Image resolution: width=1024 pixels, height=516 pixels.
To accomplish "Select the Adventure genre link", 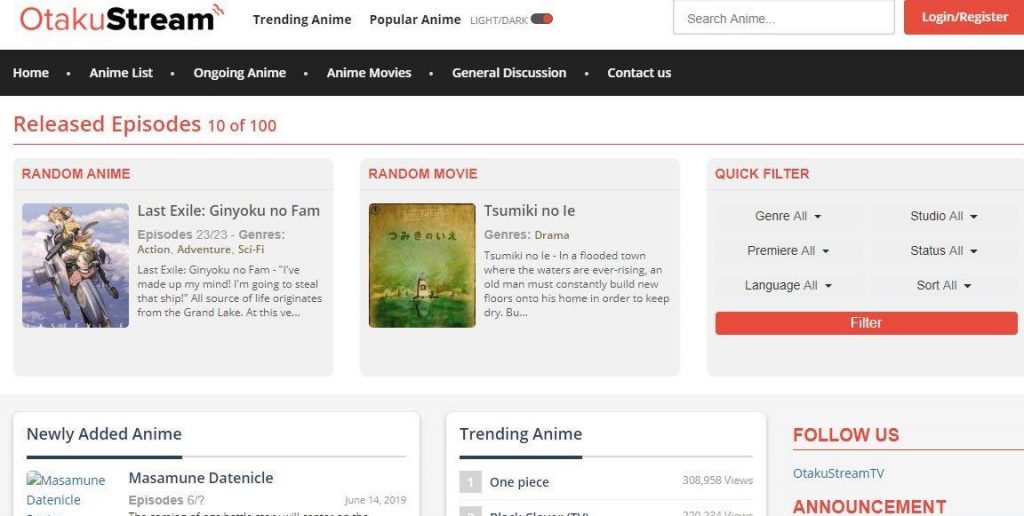I will (204, 250).
